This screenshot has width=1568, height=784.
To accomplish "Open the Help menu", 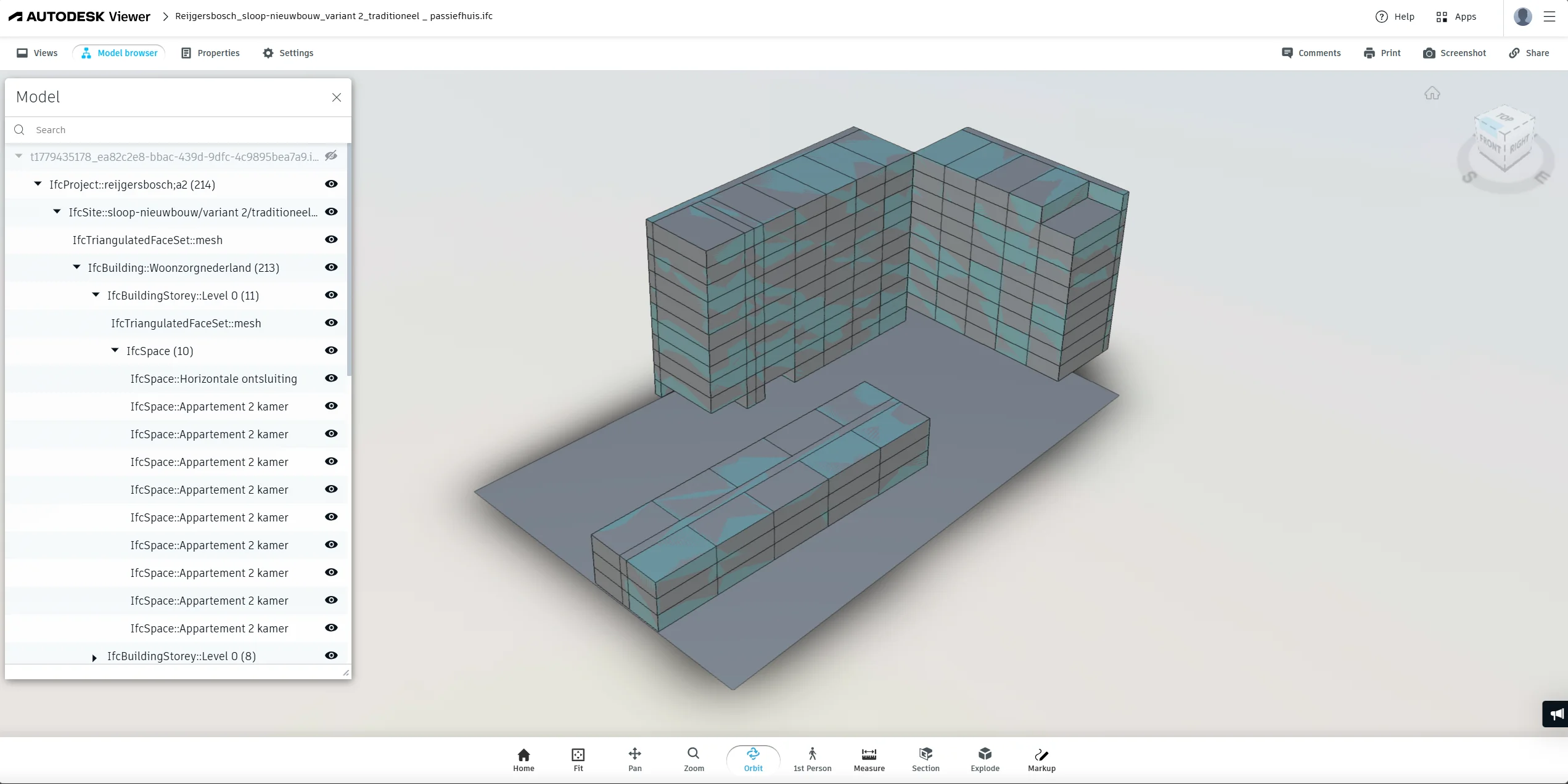I will (1395, 17).
